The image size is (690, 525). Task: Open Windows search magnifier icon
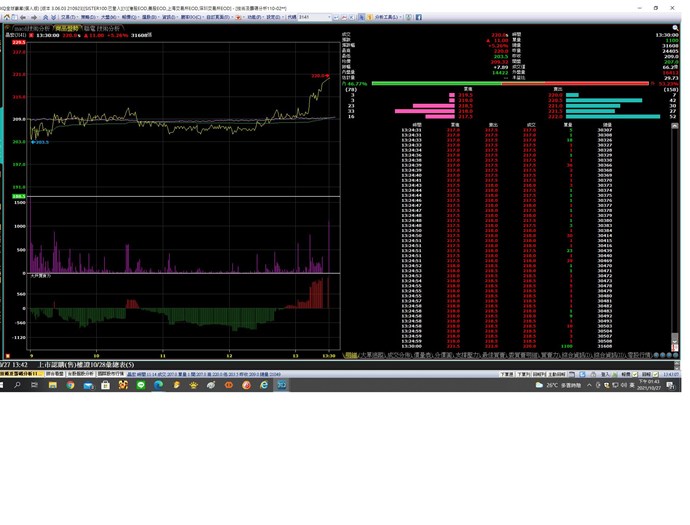17,385
